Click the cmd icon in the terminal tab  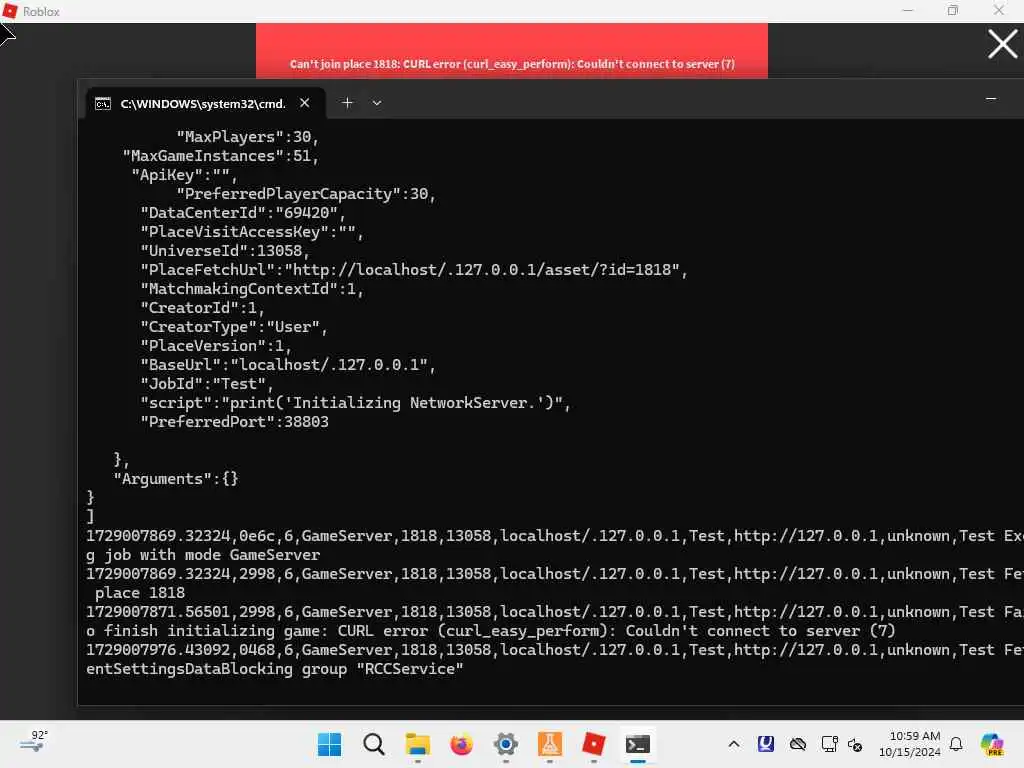103,104
